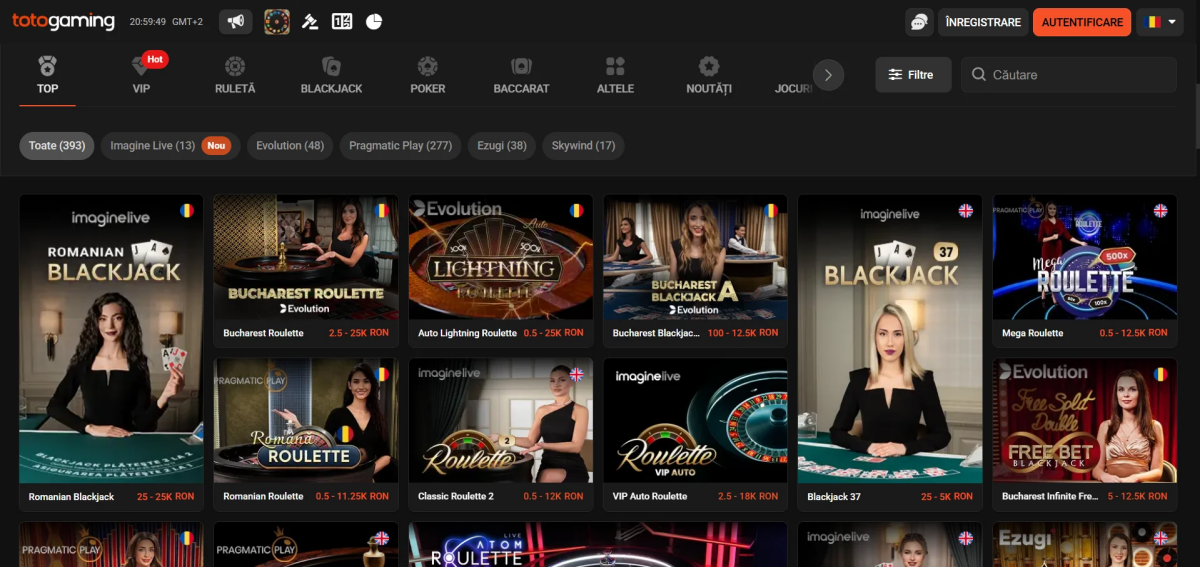Select the ALTELE category tab
The image size is (1200, 567).
[x=615, y=75]
